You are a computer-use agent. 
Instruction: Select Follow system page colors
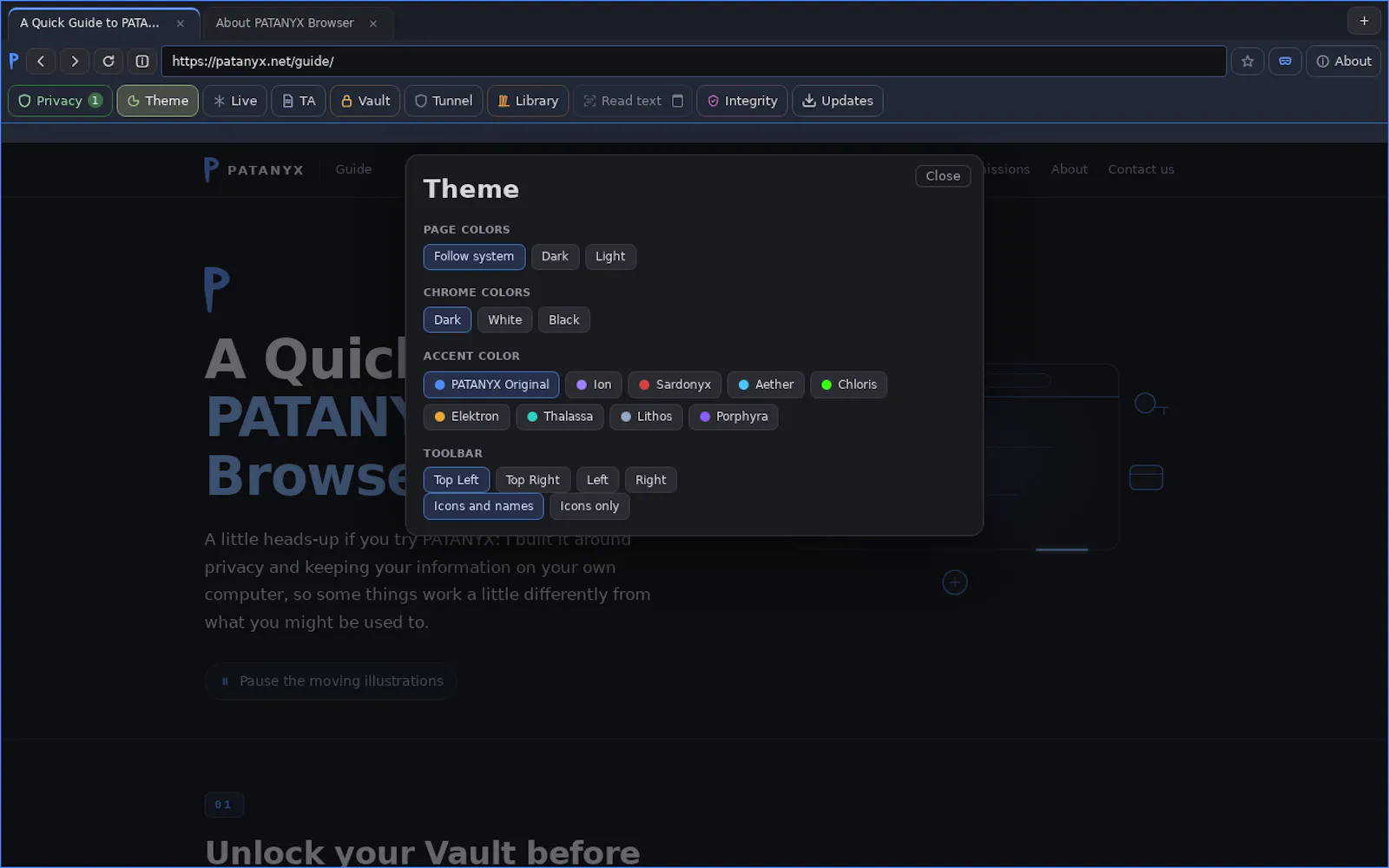tap(474, 257)
